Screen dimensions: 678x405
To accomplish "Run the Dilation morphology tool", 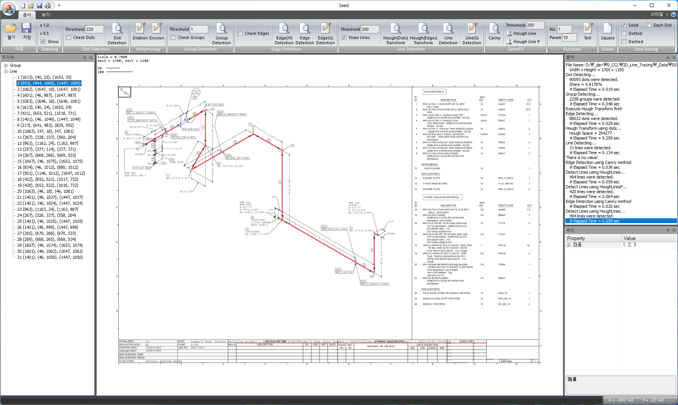I will (138, 33).
